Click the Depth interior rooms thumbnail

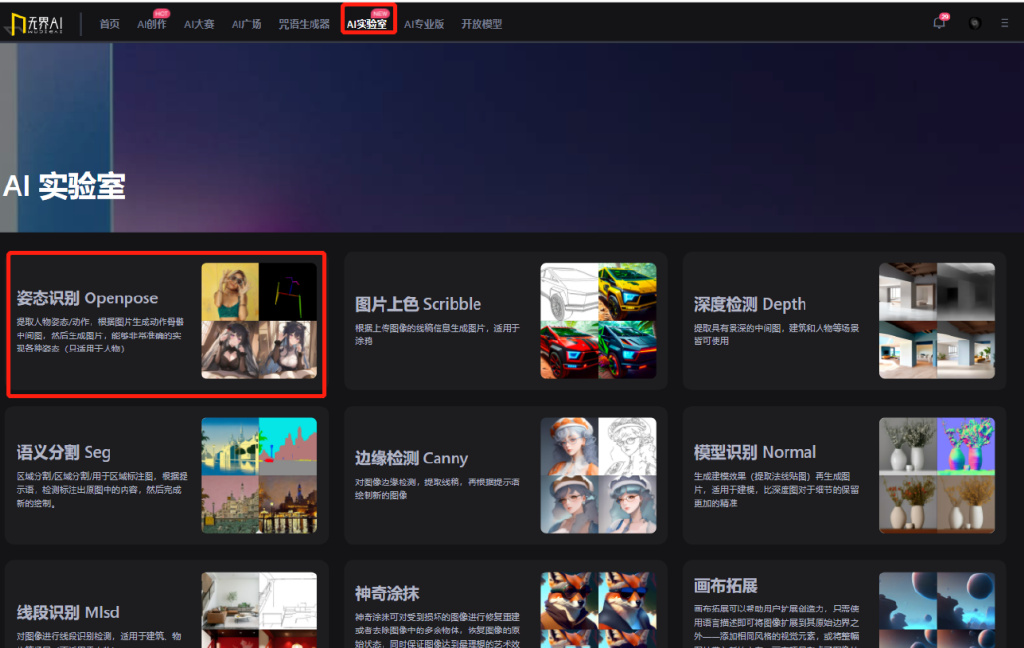(937, 321)
